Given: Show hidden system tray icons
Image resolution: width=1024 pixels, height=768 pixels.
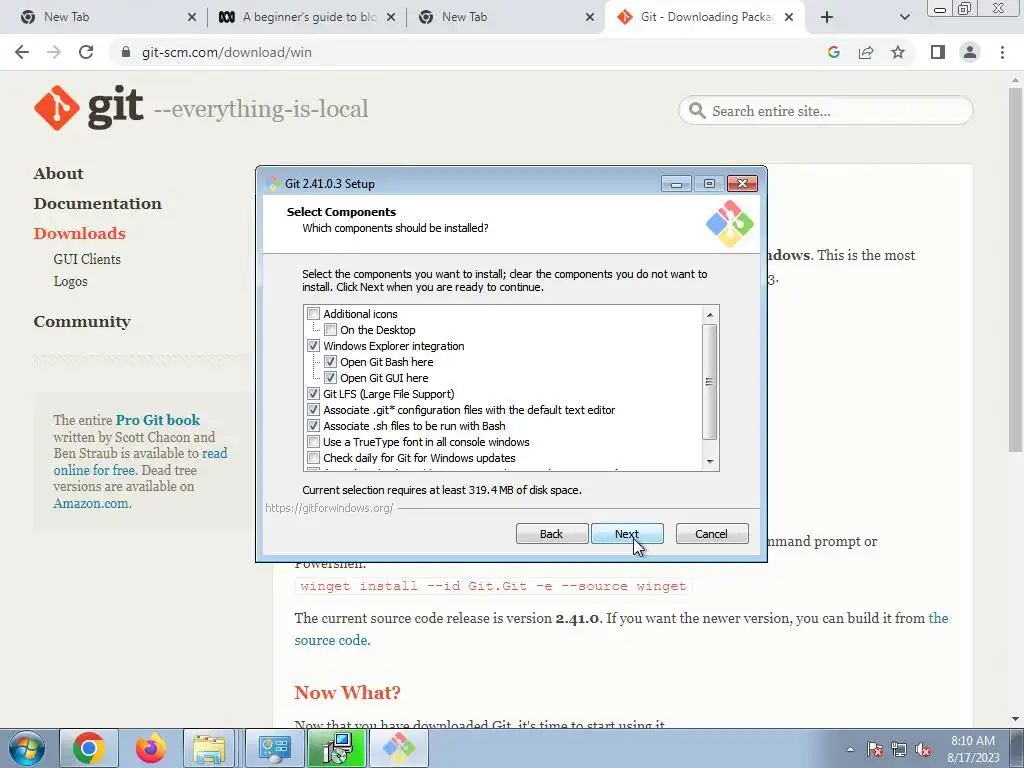Looking at the screenshot, I should (x=850, y=749).
